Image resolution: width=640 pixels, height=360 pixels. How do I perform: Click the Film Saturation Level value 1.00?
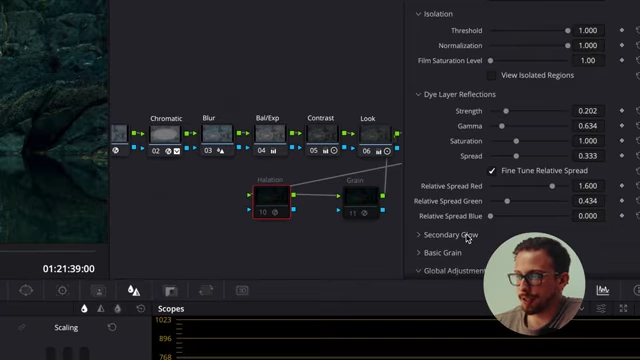[x=588, y=60]
